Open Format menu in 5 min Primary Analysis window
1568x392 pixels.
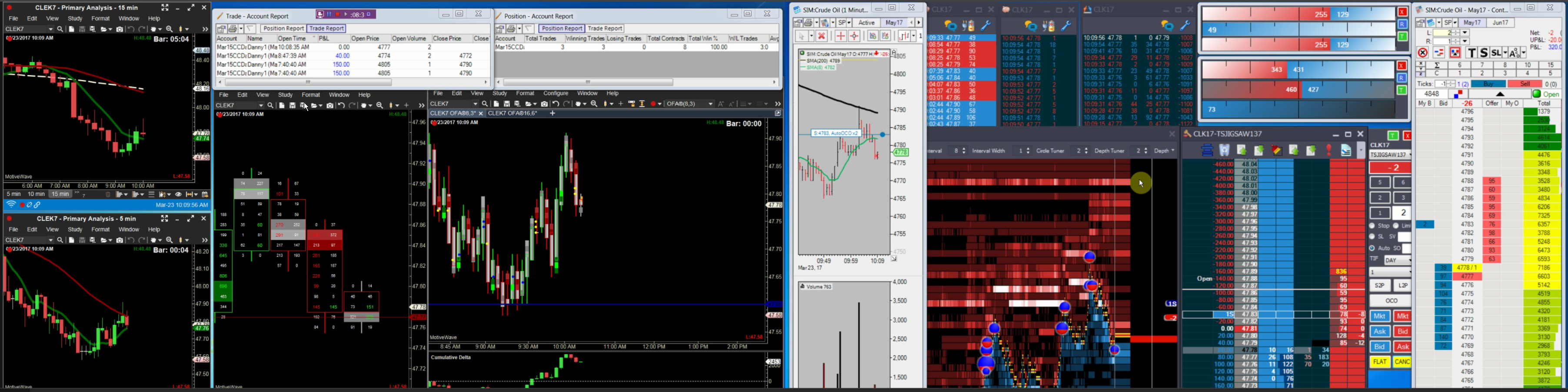(x=100, y=230)
